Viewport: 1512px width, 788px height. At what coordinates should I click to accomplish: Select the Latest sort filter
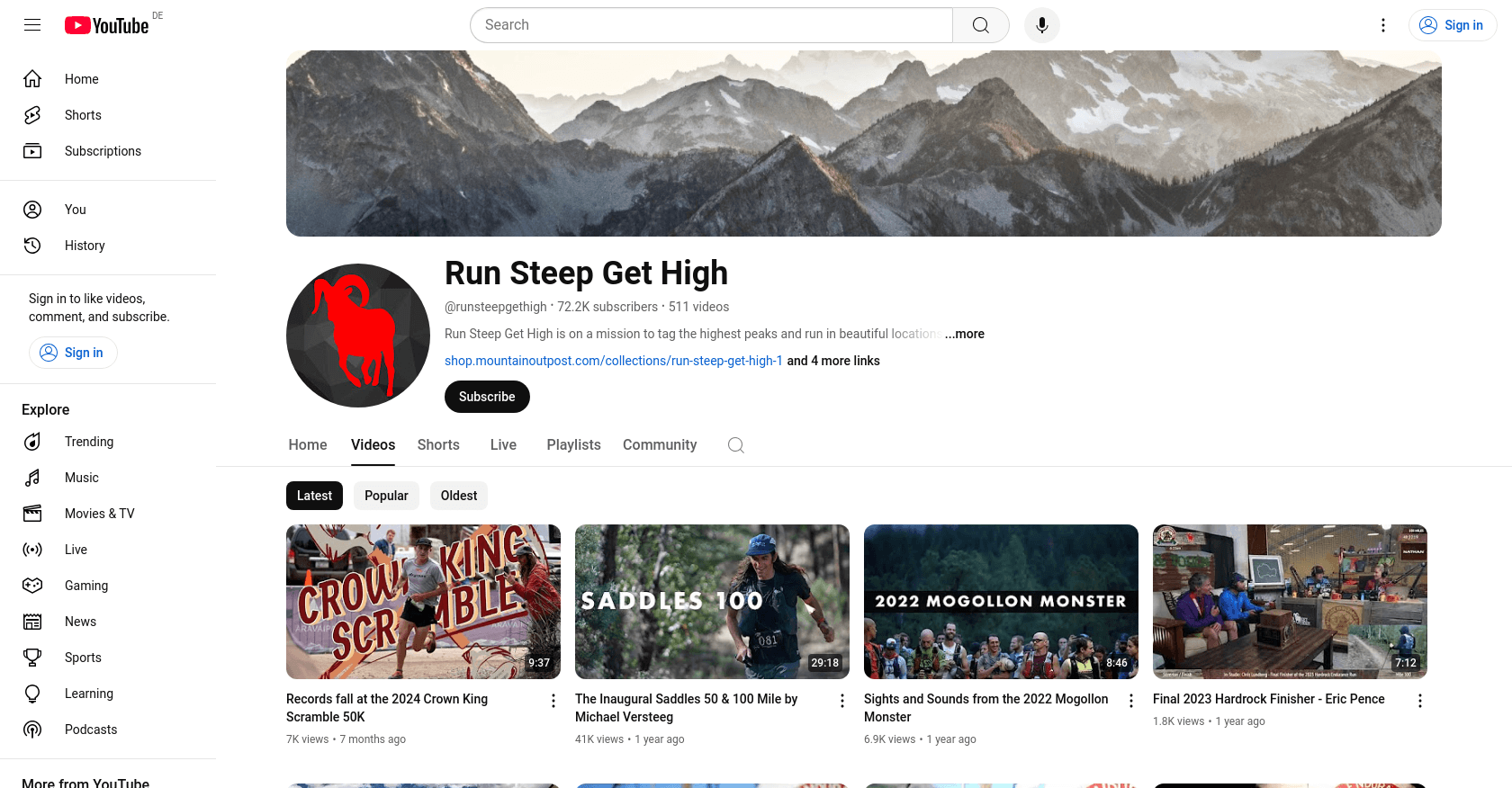314,496
